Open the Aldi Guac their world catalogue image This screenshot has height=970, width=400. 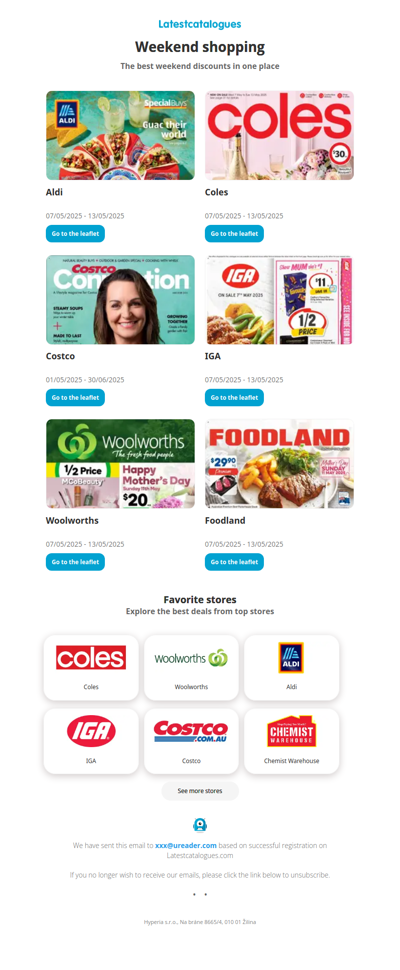click(x=120, y=135)
